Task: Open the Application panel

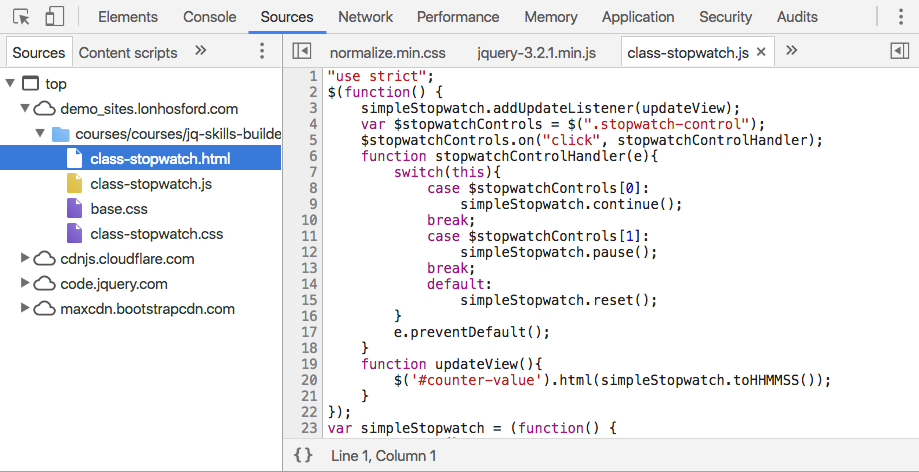Action: pos(638,17)
